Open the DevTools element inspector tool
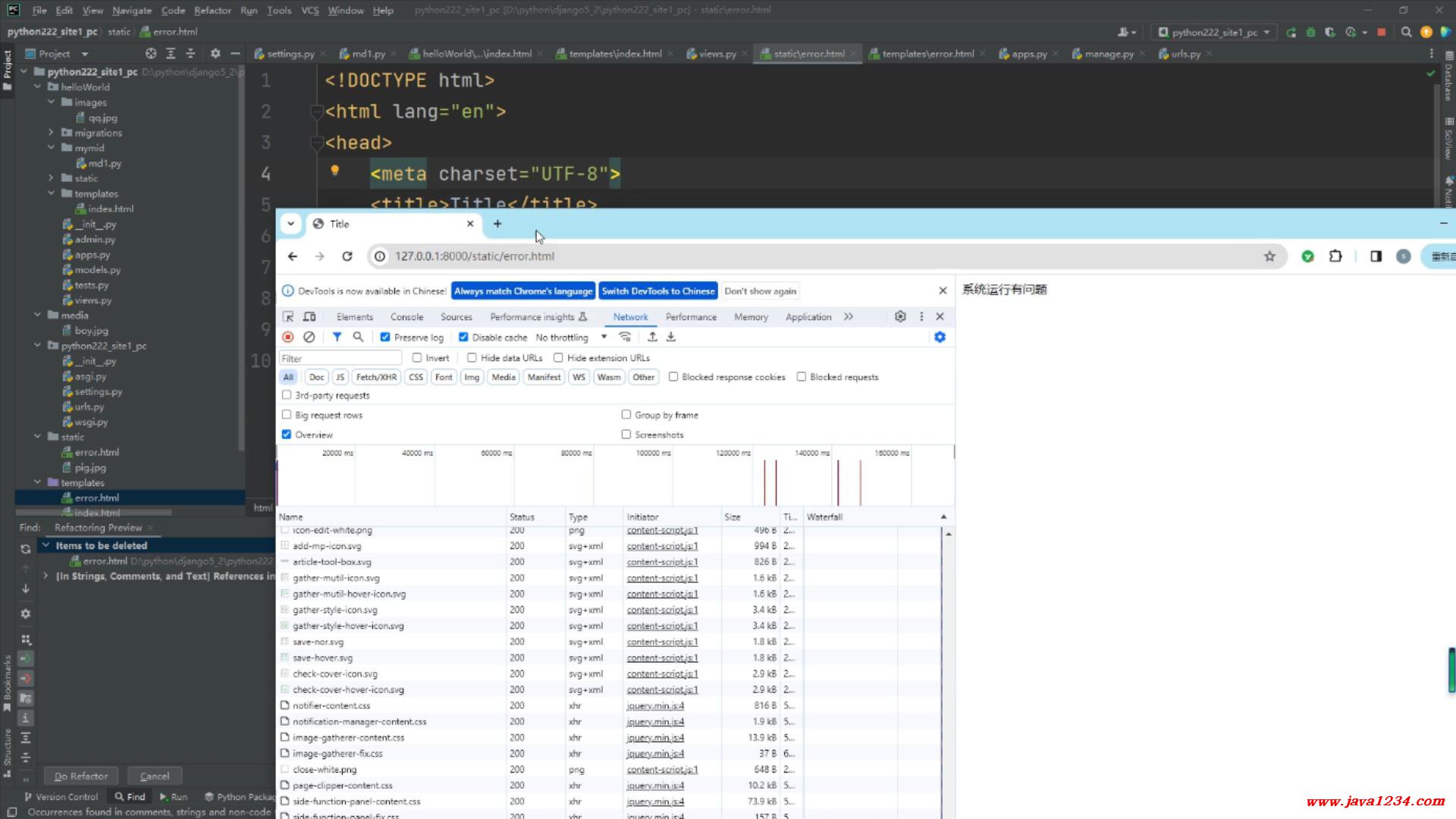The image size is (1456, 819). pyautogui.click(x=288, y=317)
